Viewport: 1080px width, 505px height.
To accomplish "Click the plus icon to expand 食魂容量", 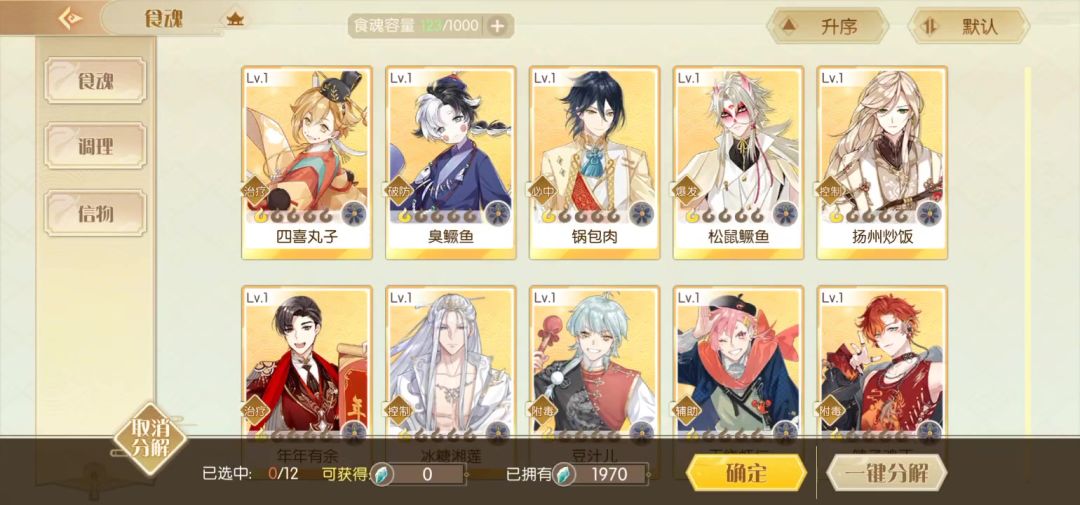I will pyautogui.click(x=497, y=26).
